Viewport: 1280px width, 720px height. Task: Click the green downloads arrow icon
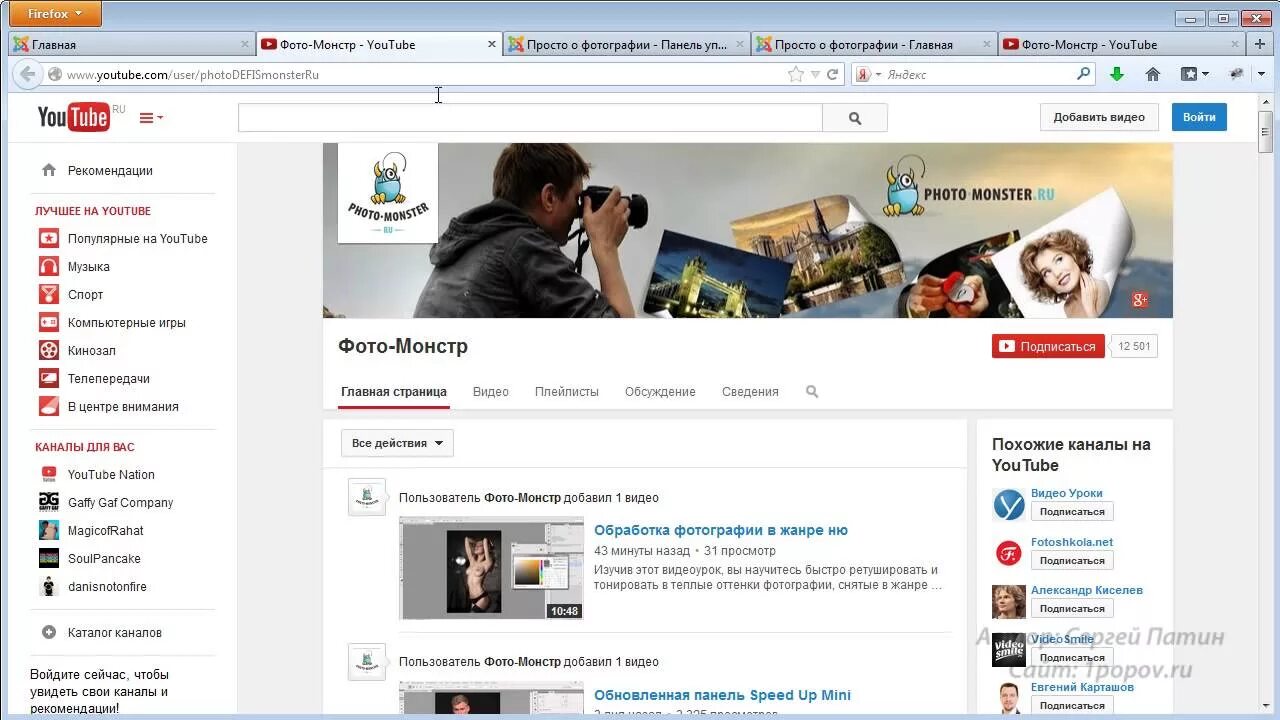[x=1117, y=74]
